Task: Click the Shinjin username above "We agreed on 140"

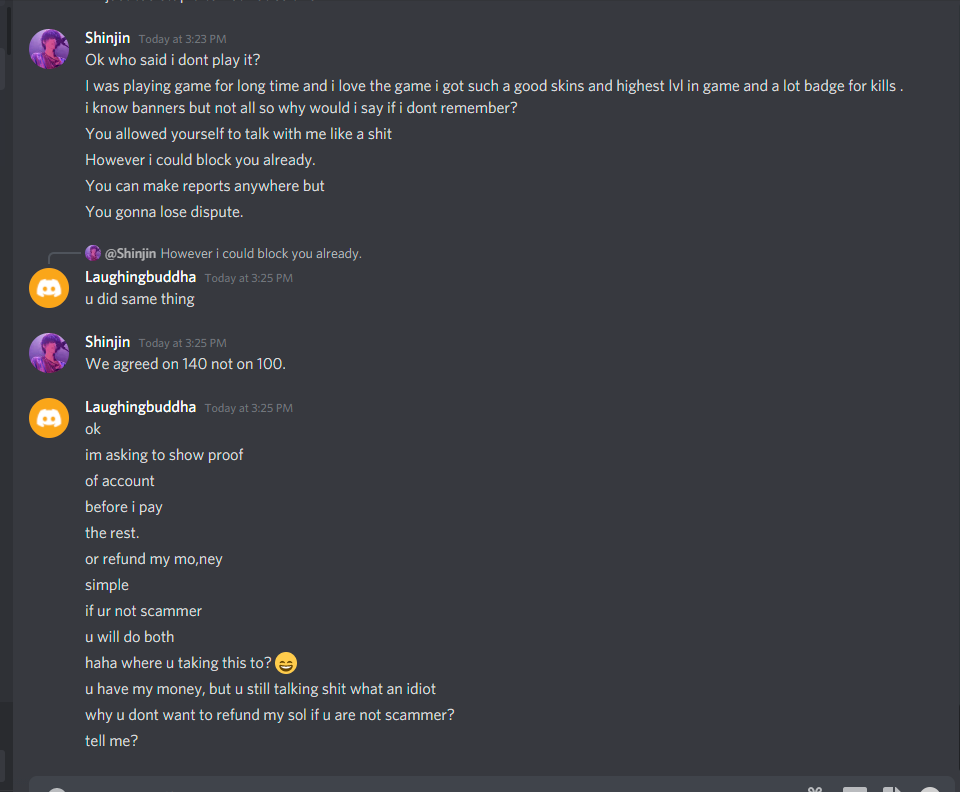Action: (x=108, y=342)
